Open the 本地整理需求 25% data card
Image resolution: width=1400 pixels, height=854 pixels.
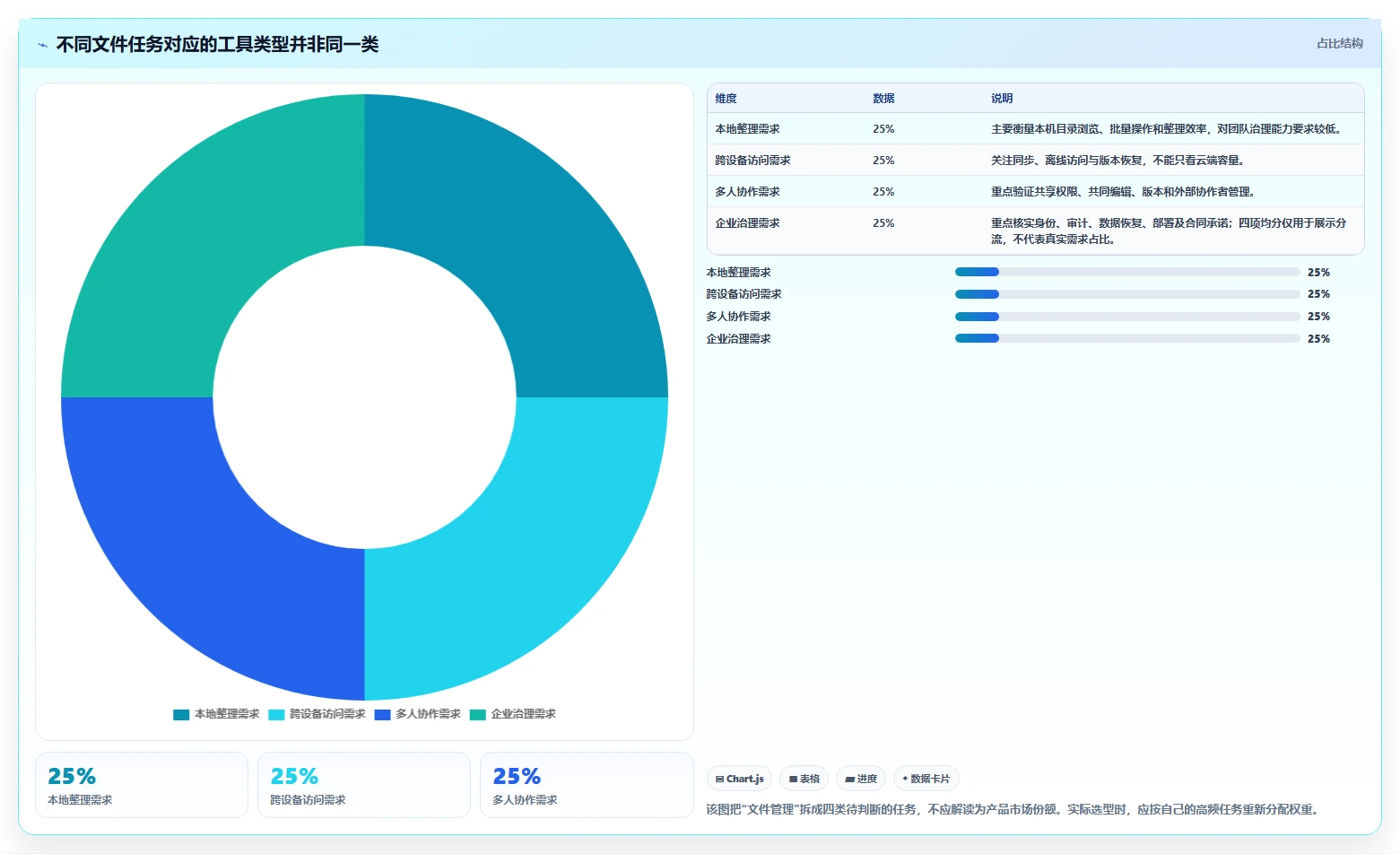point(142,785)
